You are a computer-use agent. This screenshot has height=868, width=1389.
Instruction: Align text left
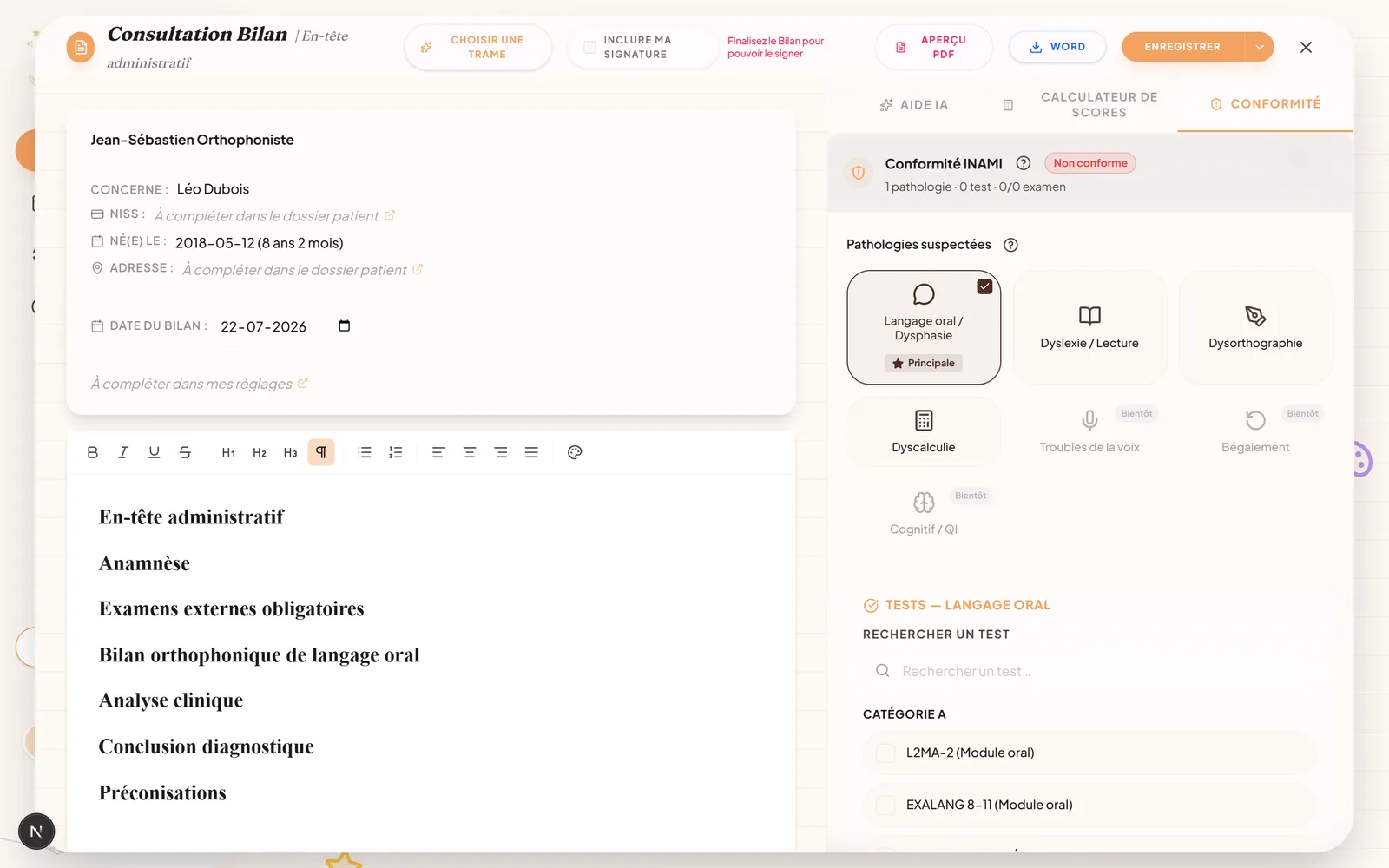tap(438, 452)
